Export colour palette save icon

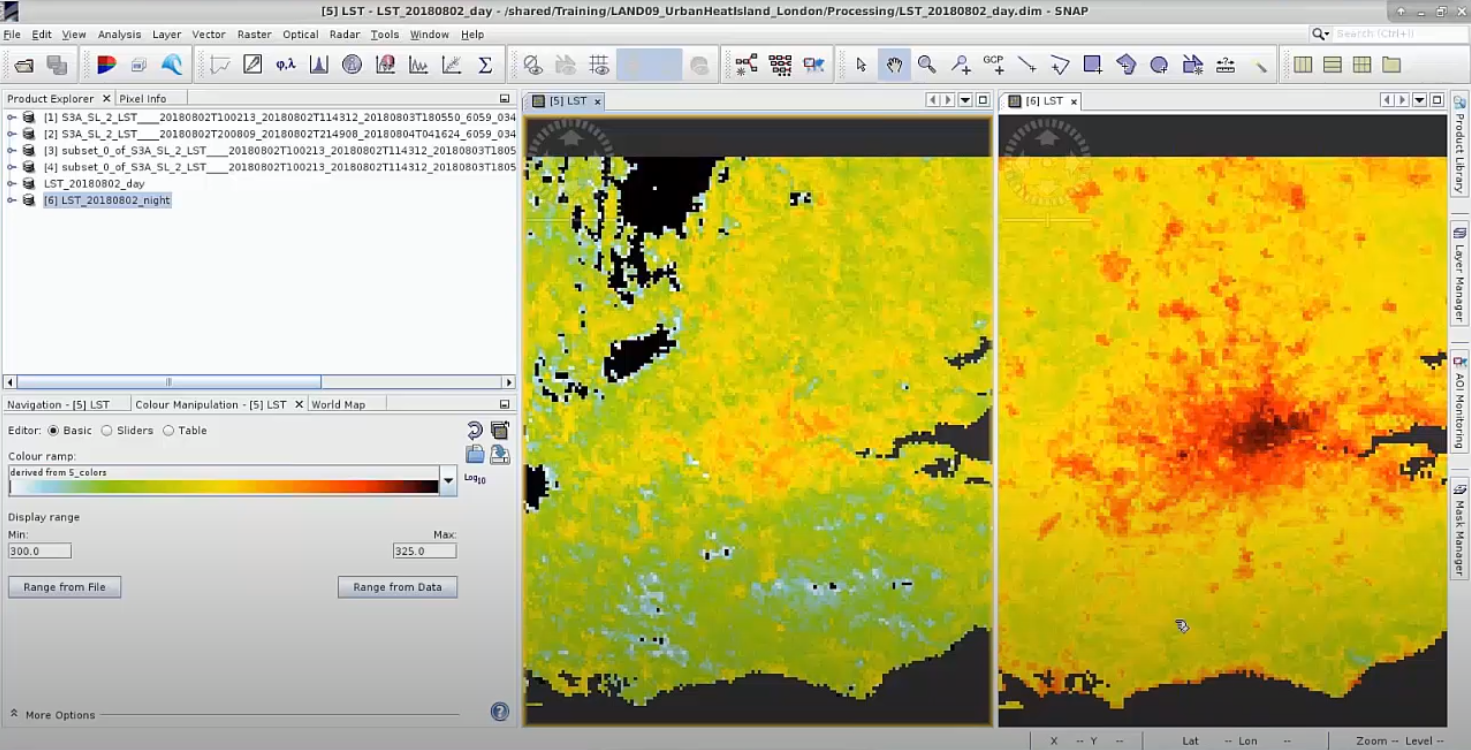(x=499, y=455)
